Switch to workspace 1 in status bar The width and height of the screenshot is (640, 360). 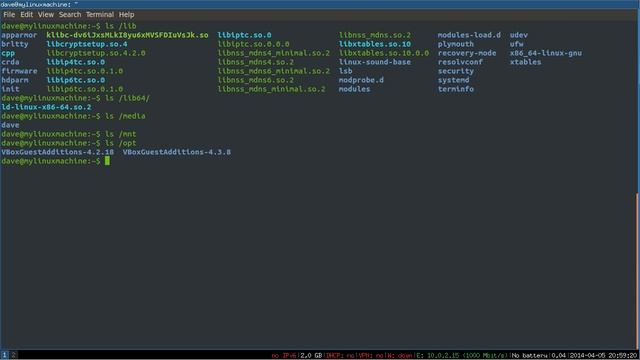(4, 355)
